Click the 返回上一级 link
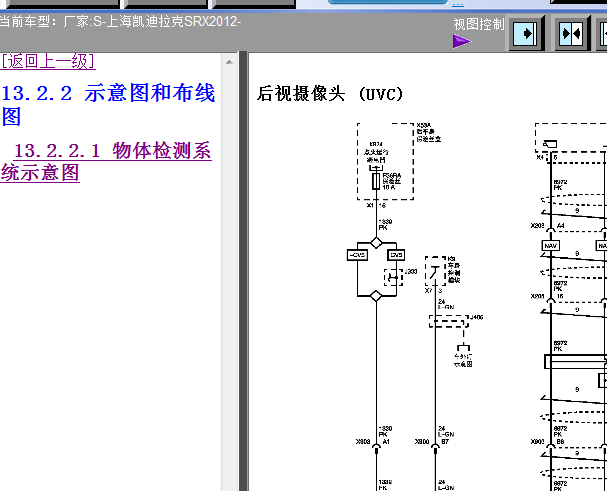This screenshot has height=491, width=607. [x=47, y=61]
